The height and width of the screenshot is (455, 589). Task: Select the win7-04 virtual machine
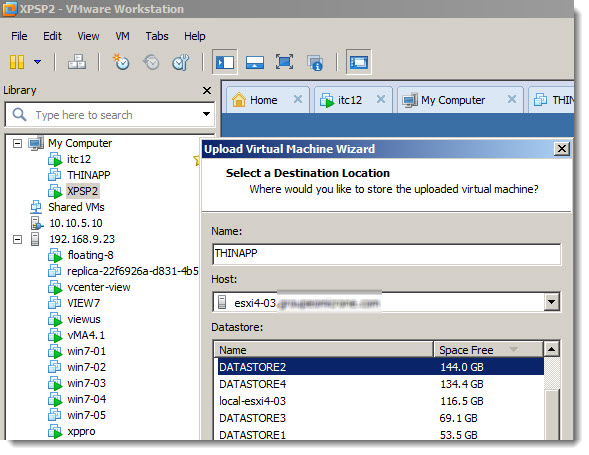pos(86,399)
